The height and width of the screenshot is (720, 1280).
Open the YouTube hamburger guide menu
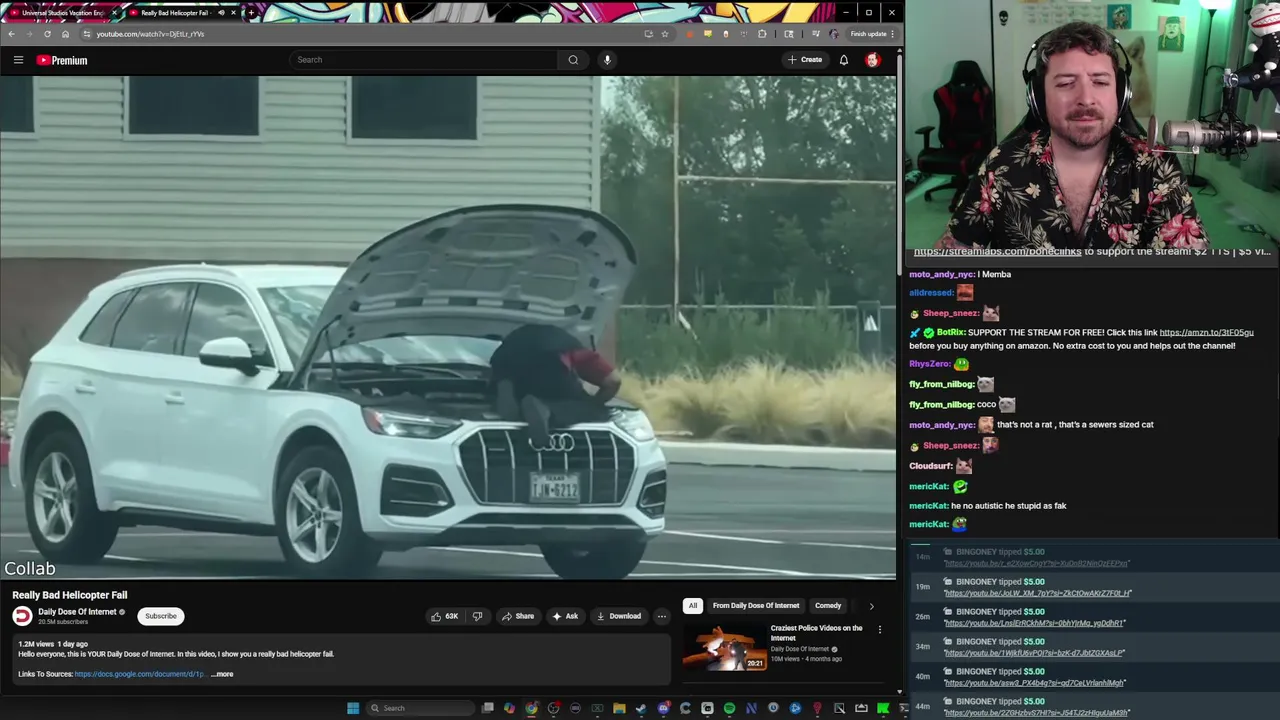click(18, 60)
